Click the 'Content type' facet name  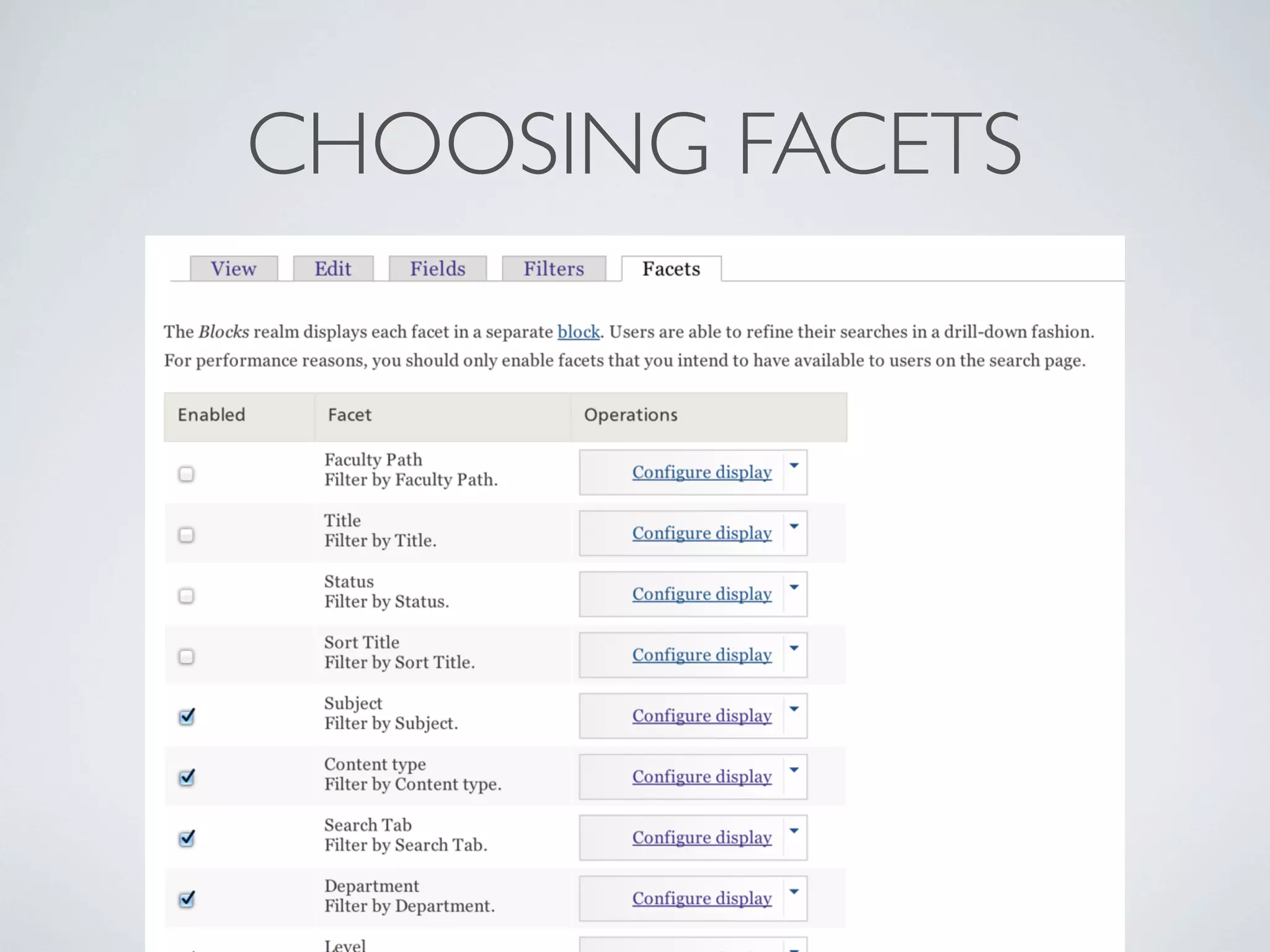(x=375, y=764)
